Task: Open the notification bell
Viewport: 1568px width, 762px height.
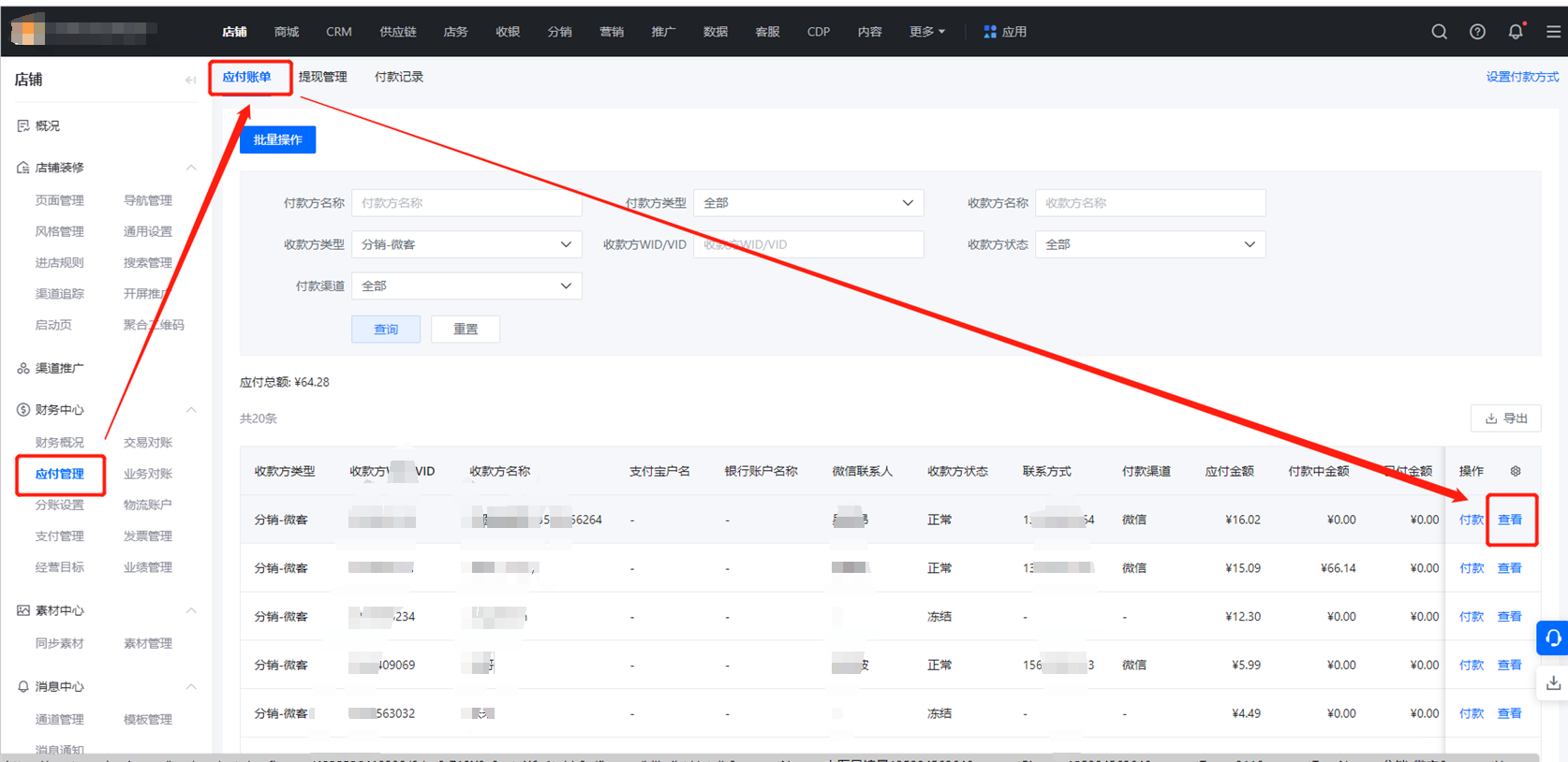Action: pos(1516,32)
